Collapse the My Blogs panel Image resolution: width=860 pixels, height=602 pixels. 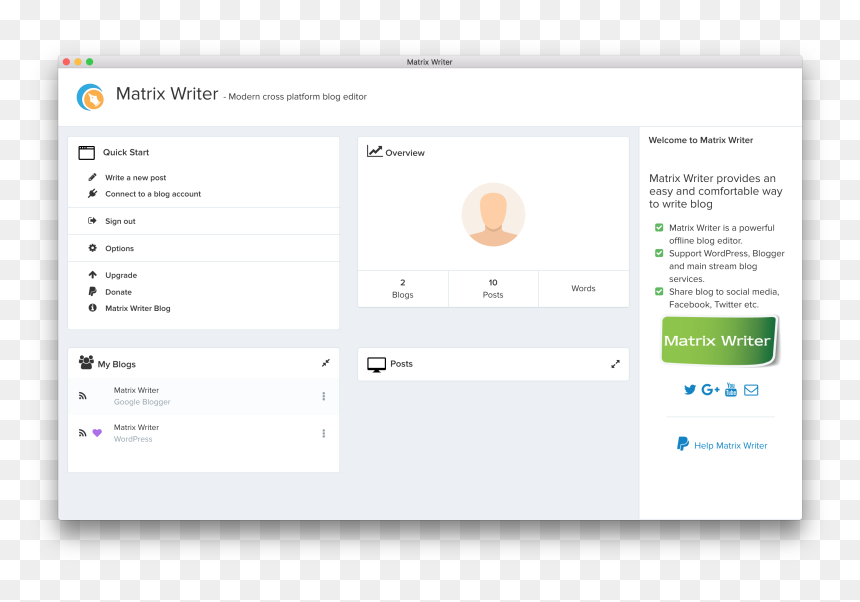(x=326, y=363)
